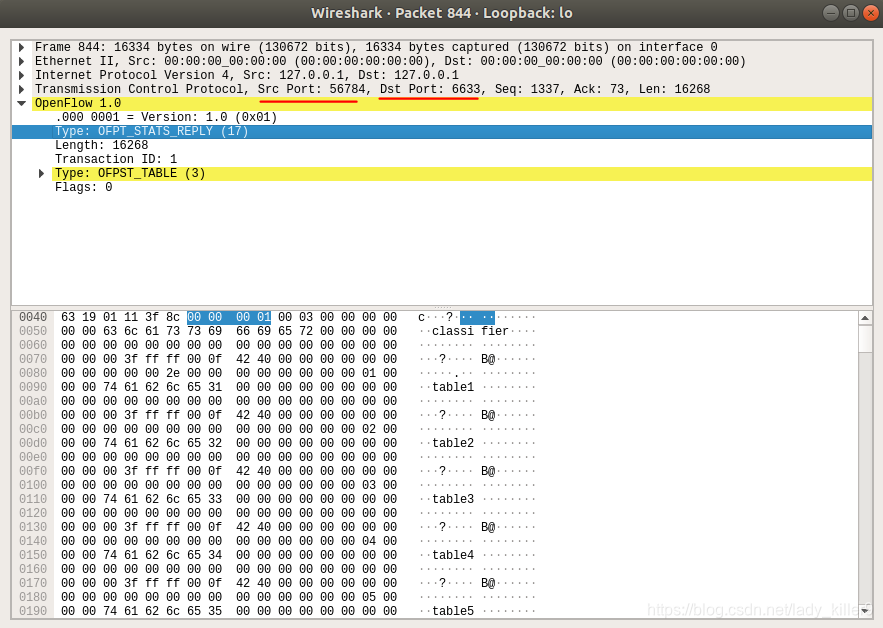
Task: Click hex offset 0150 row label
Action: [33, 555]
